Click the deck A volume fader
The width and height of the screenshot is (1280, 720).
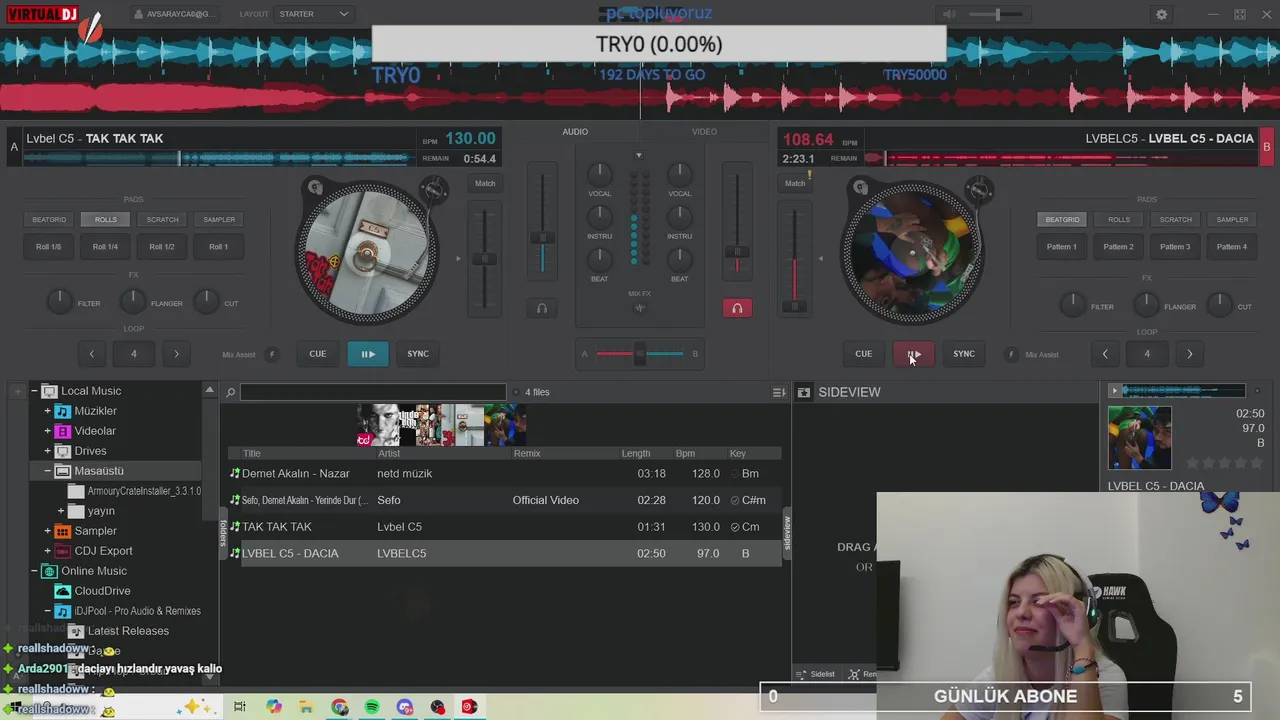pyautogui.click(x=542, y=238)
